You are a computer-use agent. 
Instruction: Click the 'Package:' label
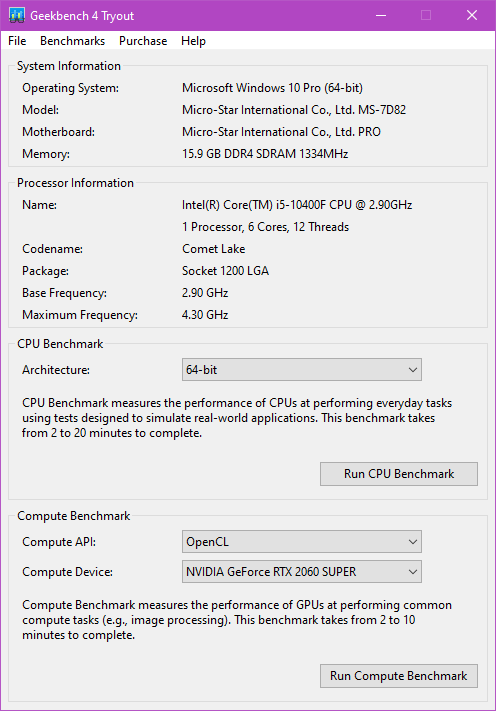pyautogui.click(x=45, y=271)
